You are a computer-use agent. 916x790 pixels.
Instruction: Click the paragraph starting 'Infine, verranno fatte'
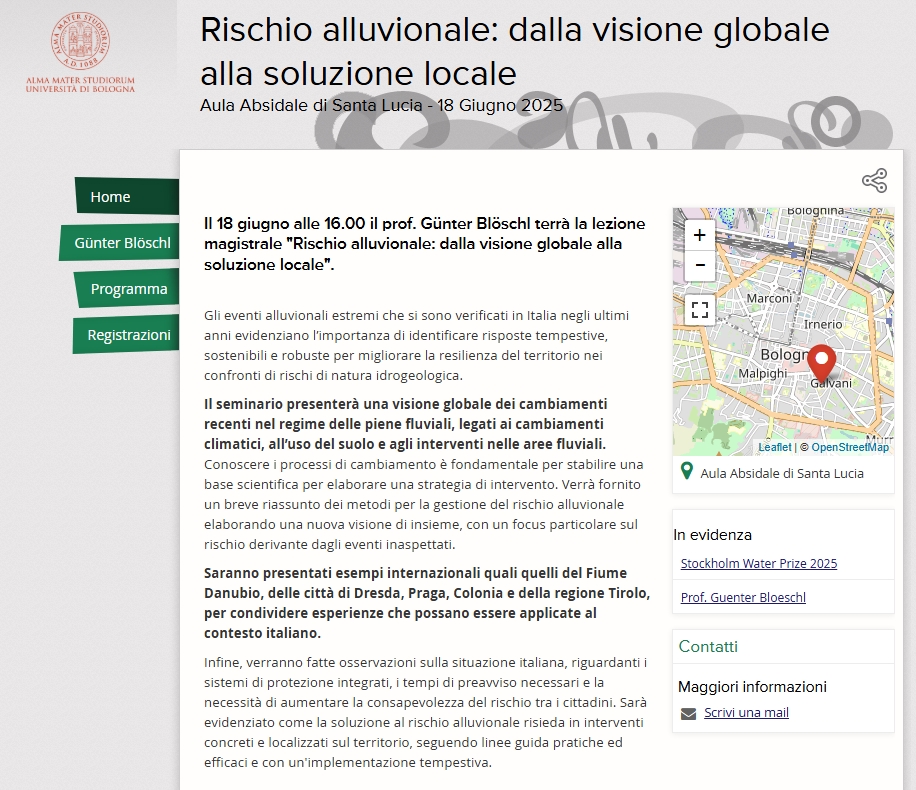pyautogui.click(x=425, y=712)
